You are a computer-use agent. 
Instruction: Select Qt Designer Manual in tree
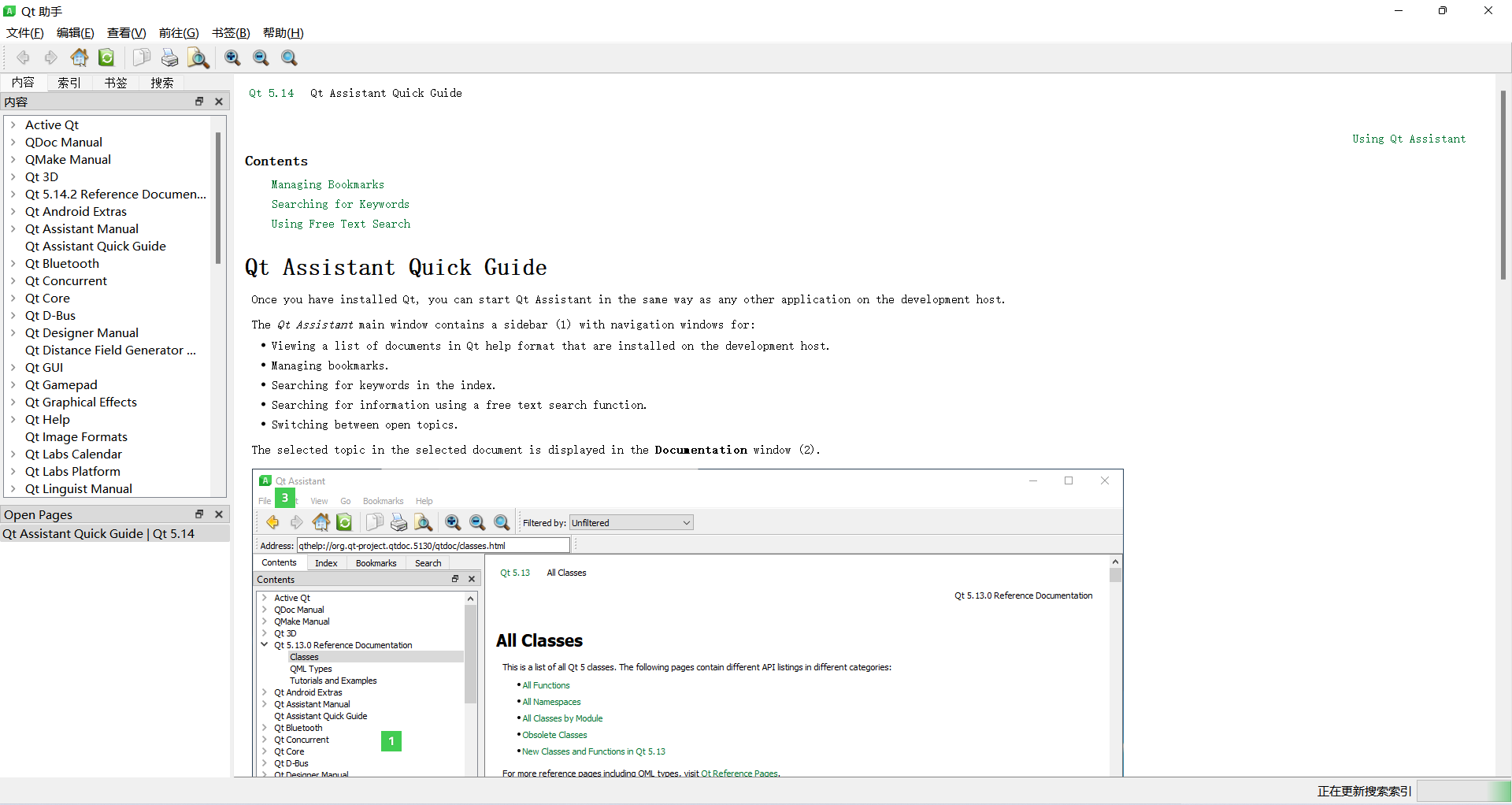(x=82, y=332)
